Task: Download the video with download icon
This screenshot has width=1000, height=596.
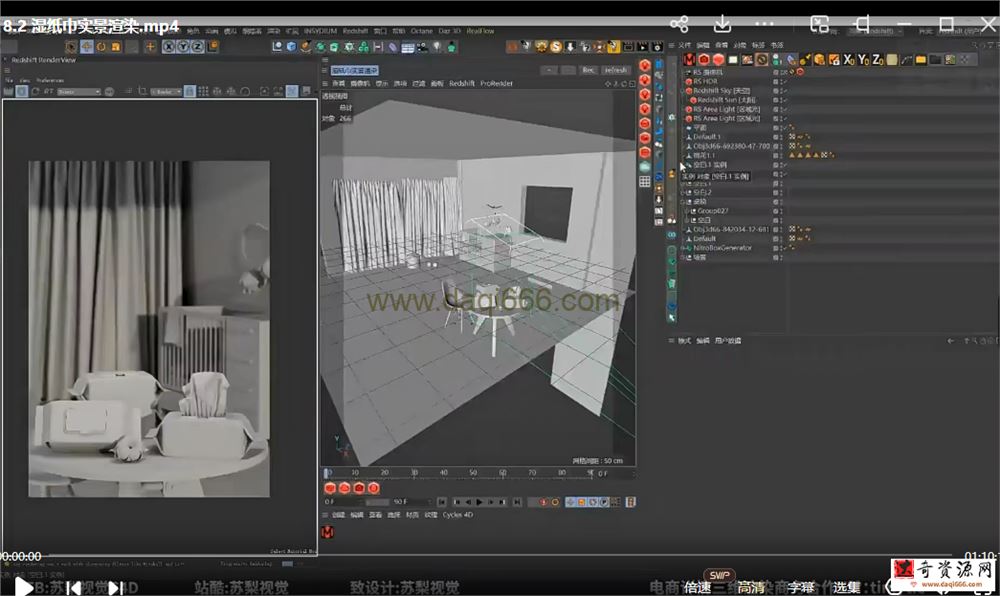Action: click(722, 24)
